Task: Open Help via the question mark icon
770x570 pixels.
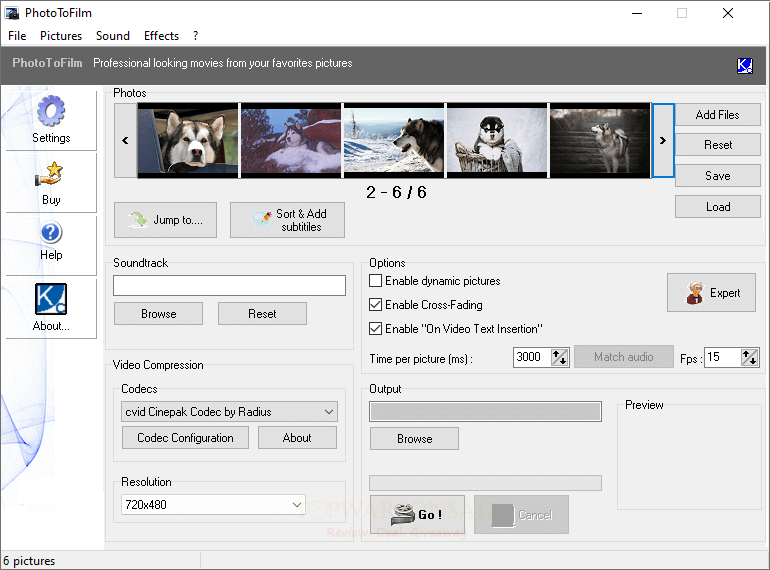Action: click(51, 233)
